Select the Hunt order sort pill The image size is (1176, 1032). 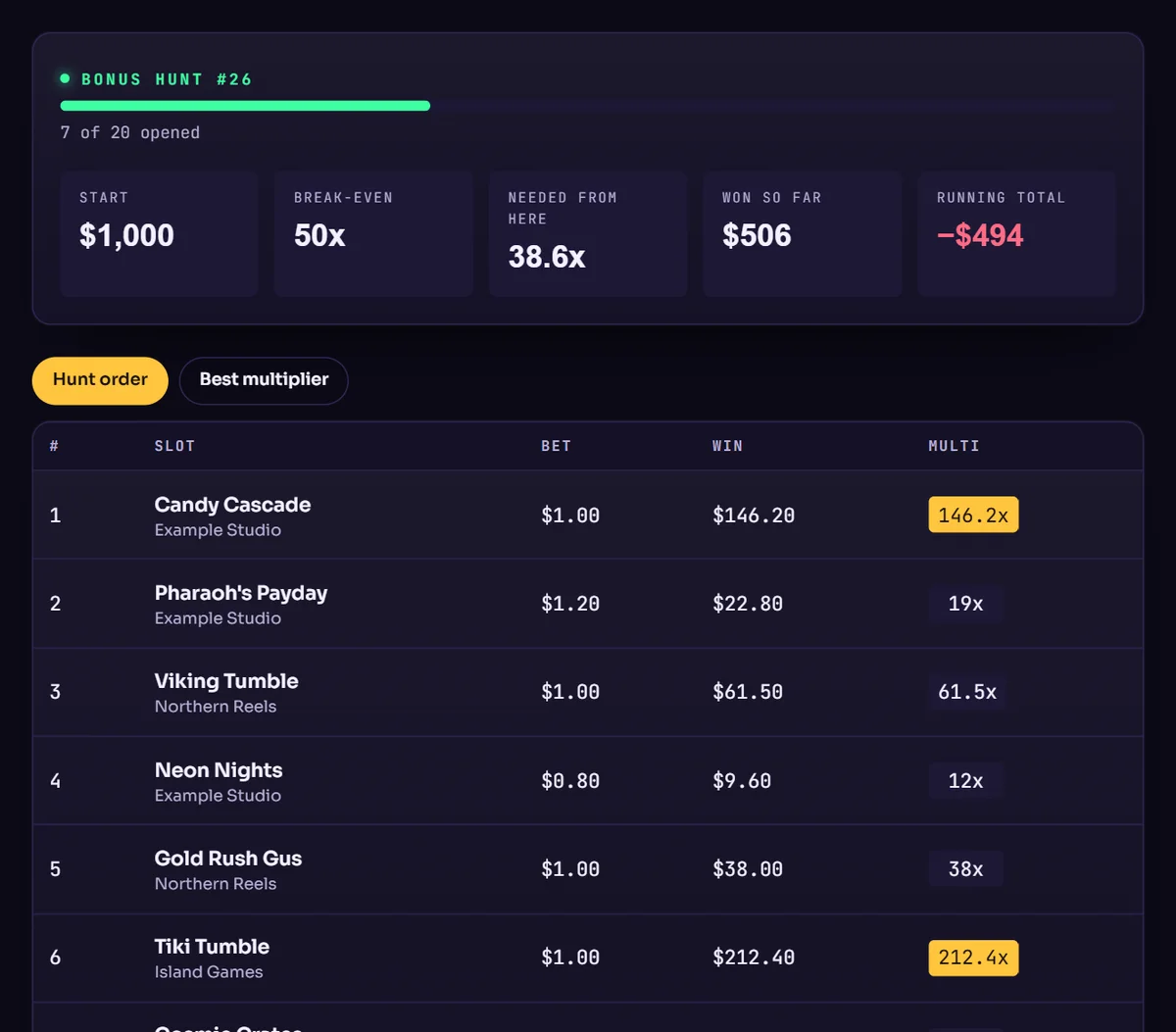(100, 380)
